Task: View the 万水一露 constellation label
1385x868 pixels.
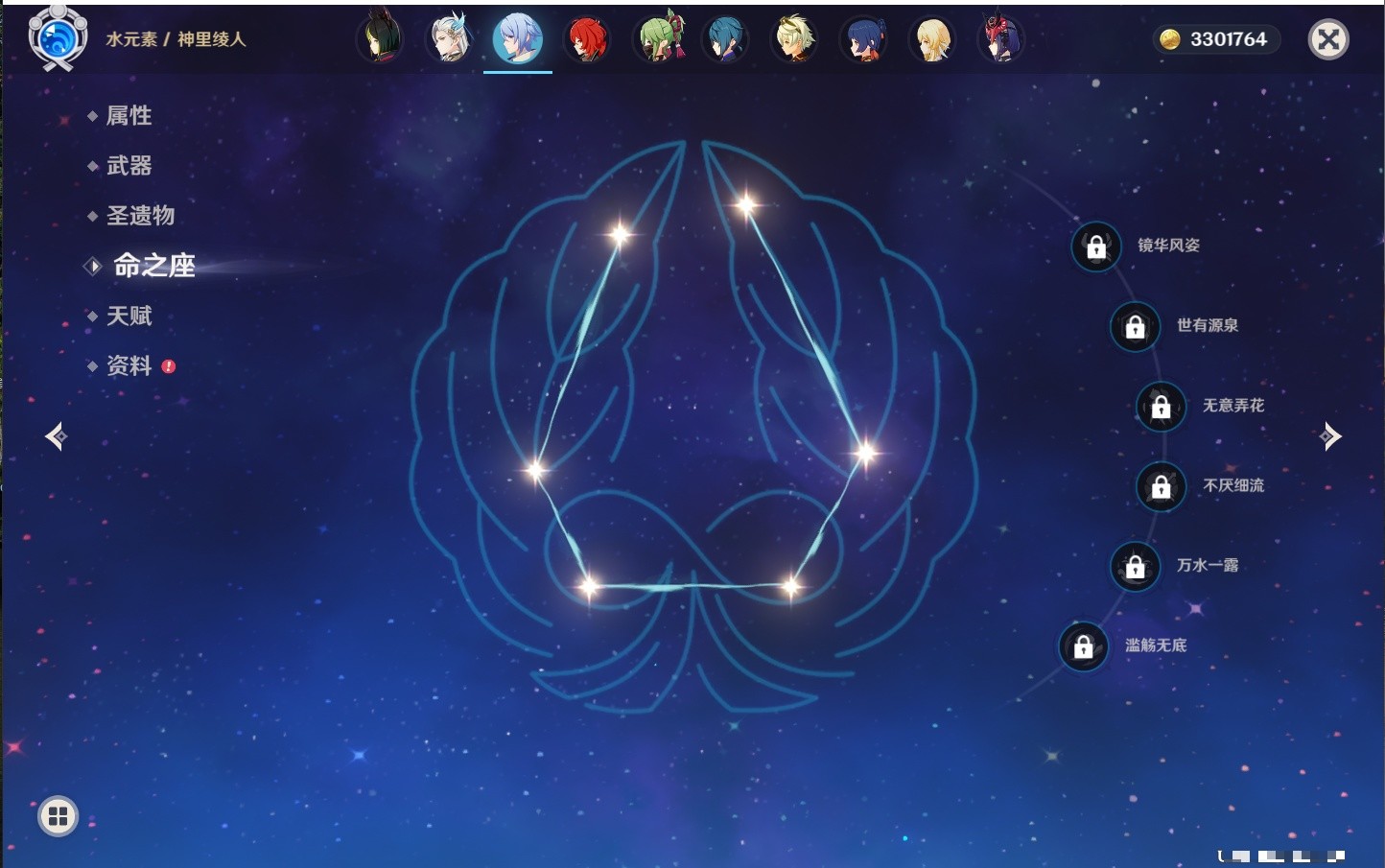Action: coord(1208,565)
